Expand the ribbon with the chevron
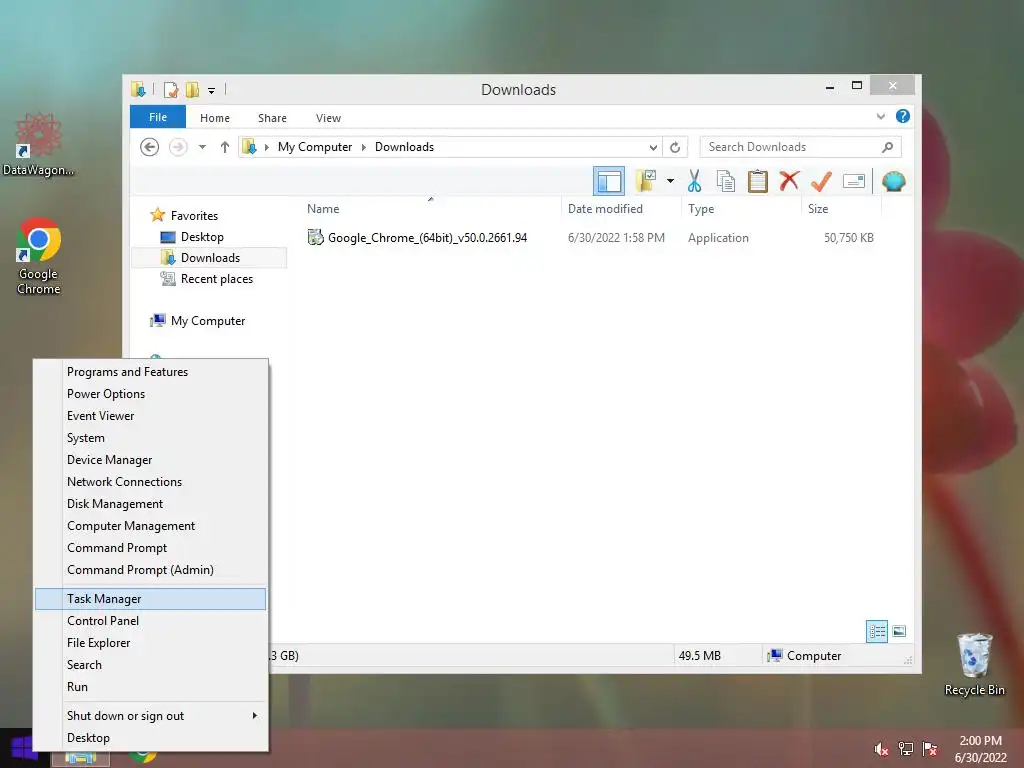This screenshot has height=768, width=1024. point(880,116)
